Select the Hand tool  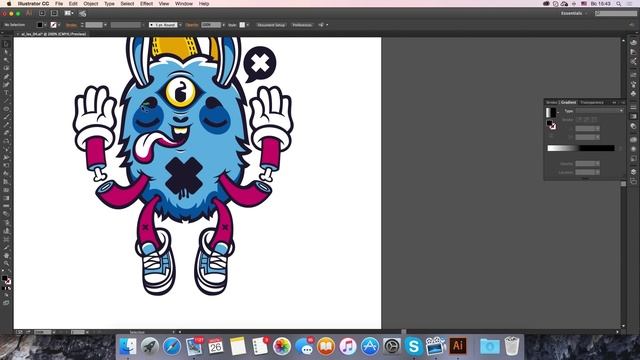point(6,255)
